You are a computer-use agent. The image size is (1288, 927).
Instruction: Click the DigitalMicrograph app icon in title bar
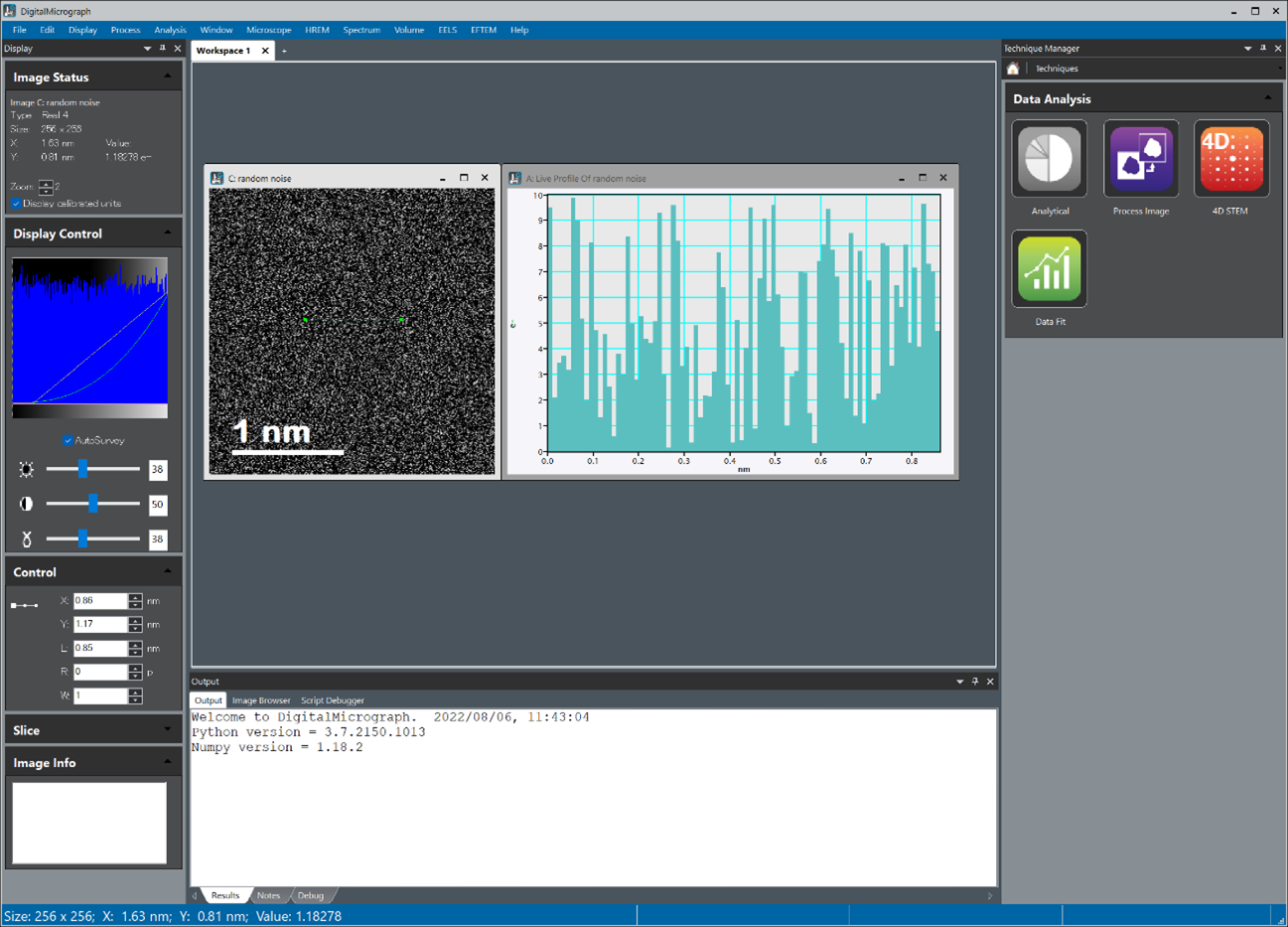point(10,11)
